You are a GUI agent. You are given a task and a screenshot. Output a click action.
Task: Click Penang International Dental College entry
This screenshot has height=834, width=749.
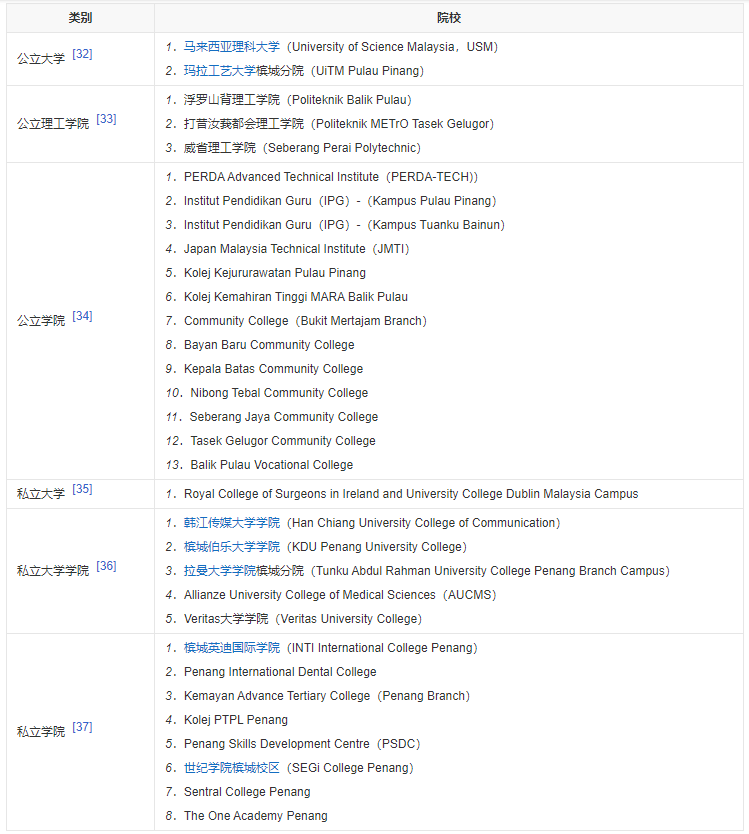280,672
